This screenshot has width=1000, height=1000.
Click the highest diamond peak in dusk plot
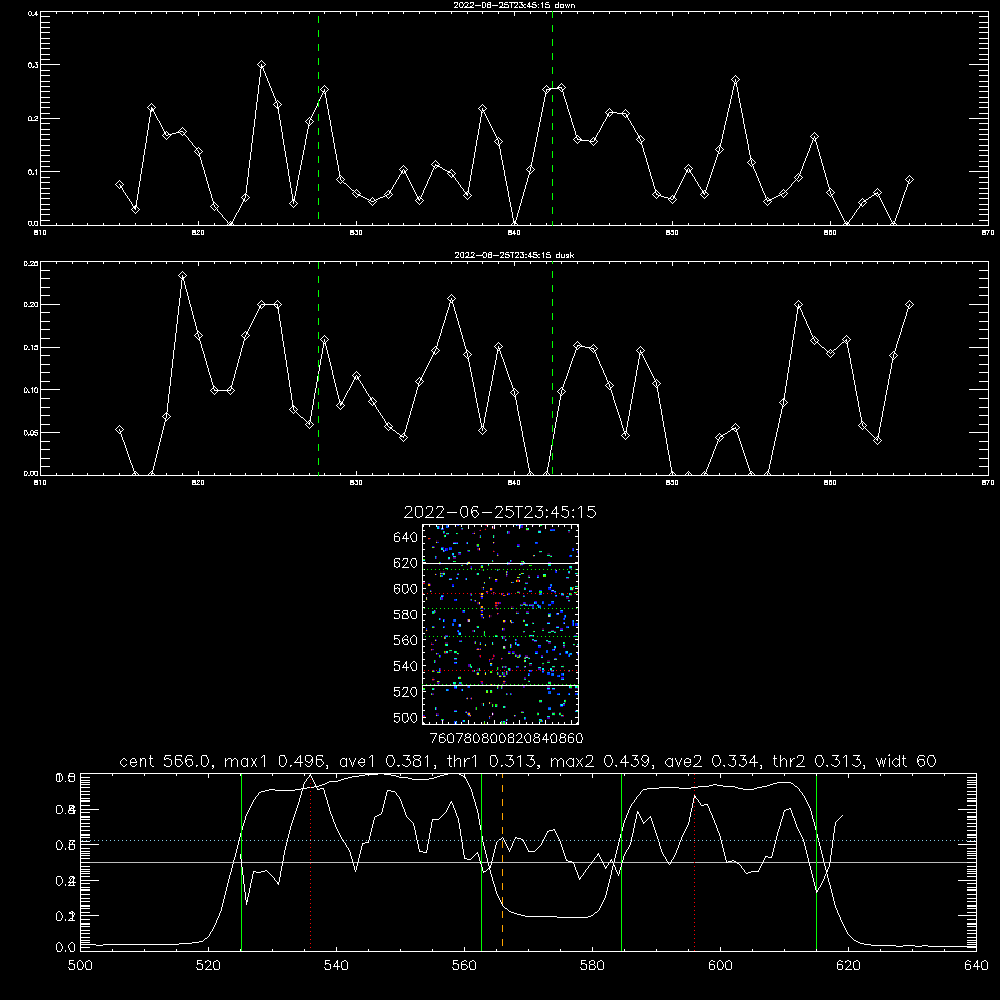click(182, 276)
